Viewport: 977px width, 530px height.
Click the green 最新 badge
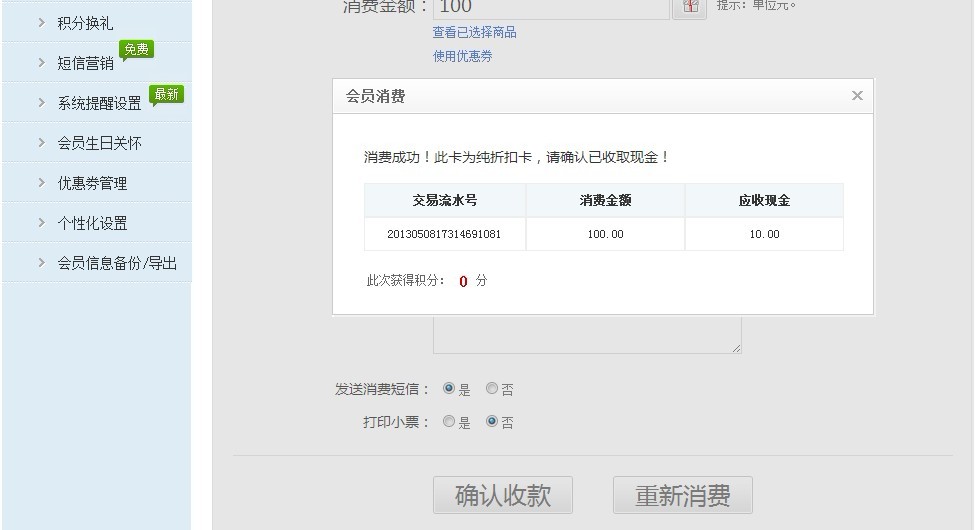166,95
